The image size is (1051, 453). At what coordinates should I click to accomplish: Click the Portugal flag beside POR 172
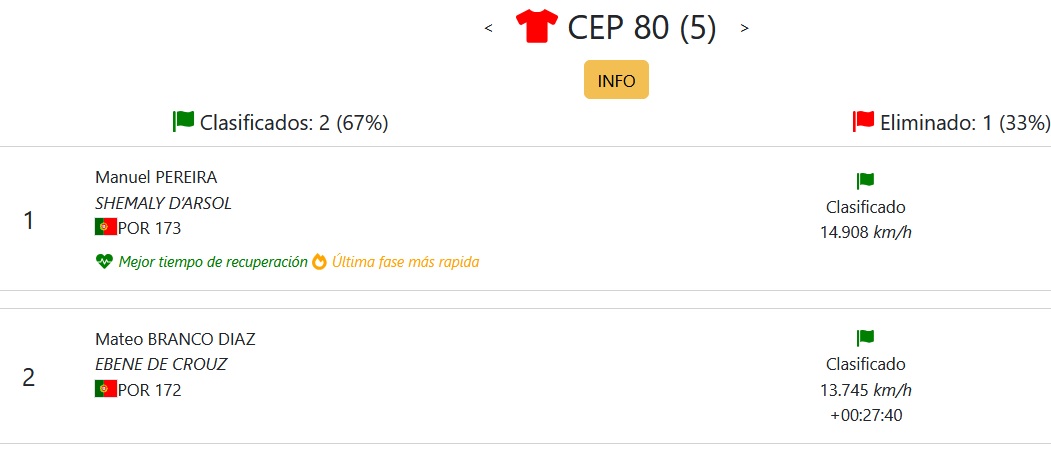click(106, 389)
